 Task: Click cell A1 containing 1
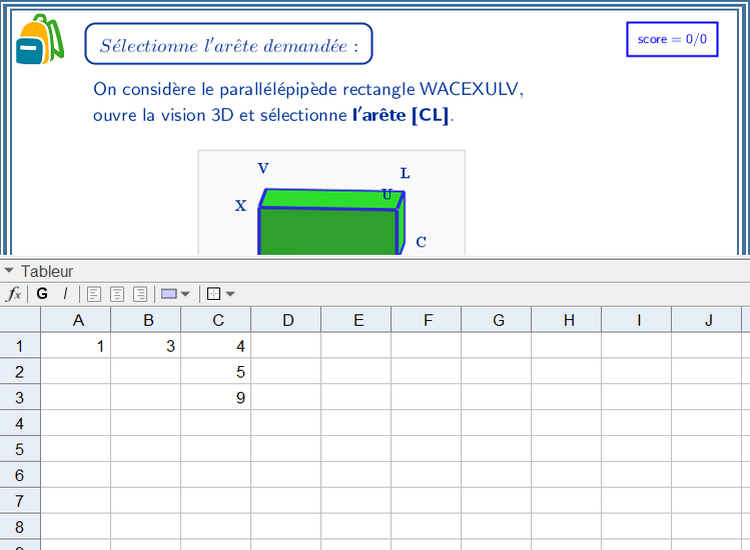76,345
